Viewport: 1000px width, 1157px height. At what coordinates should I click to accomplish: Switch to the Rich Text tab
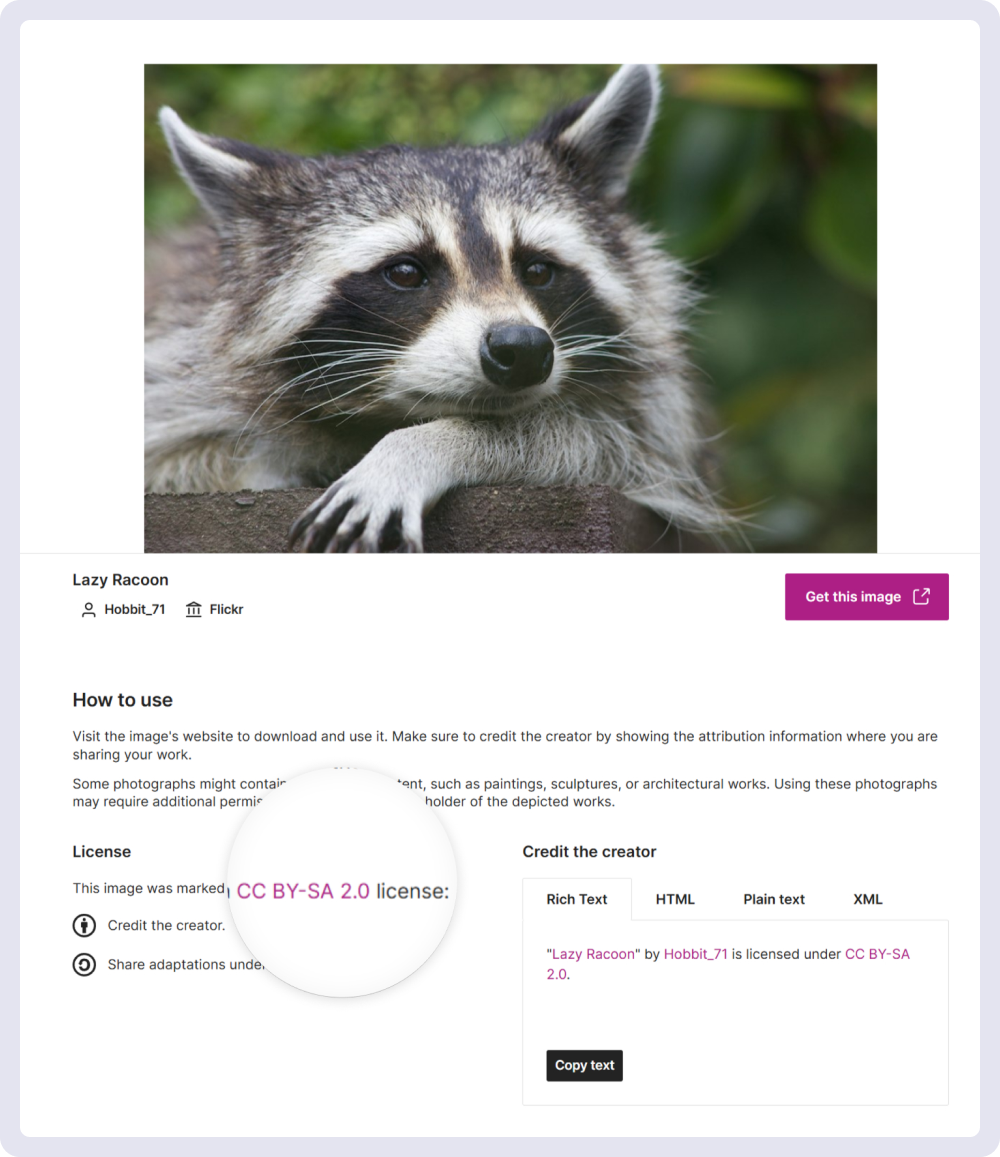pyautogui.click(x=577, y=899)
